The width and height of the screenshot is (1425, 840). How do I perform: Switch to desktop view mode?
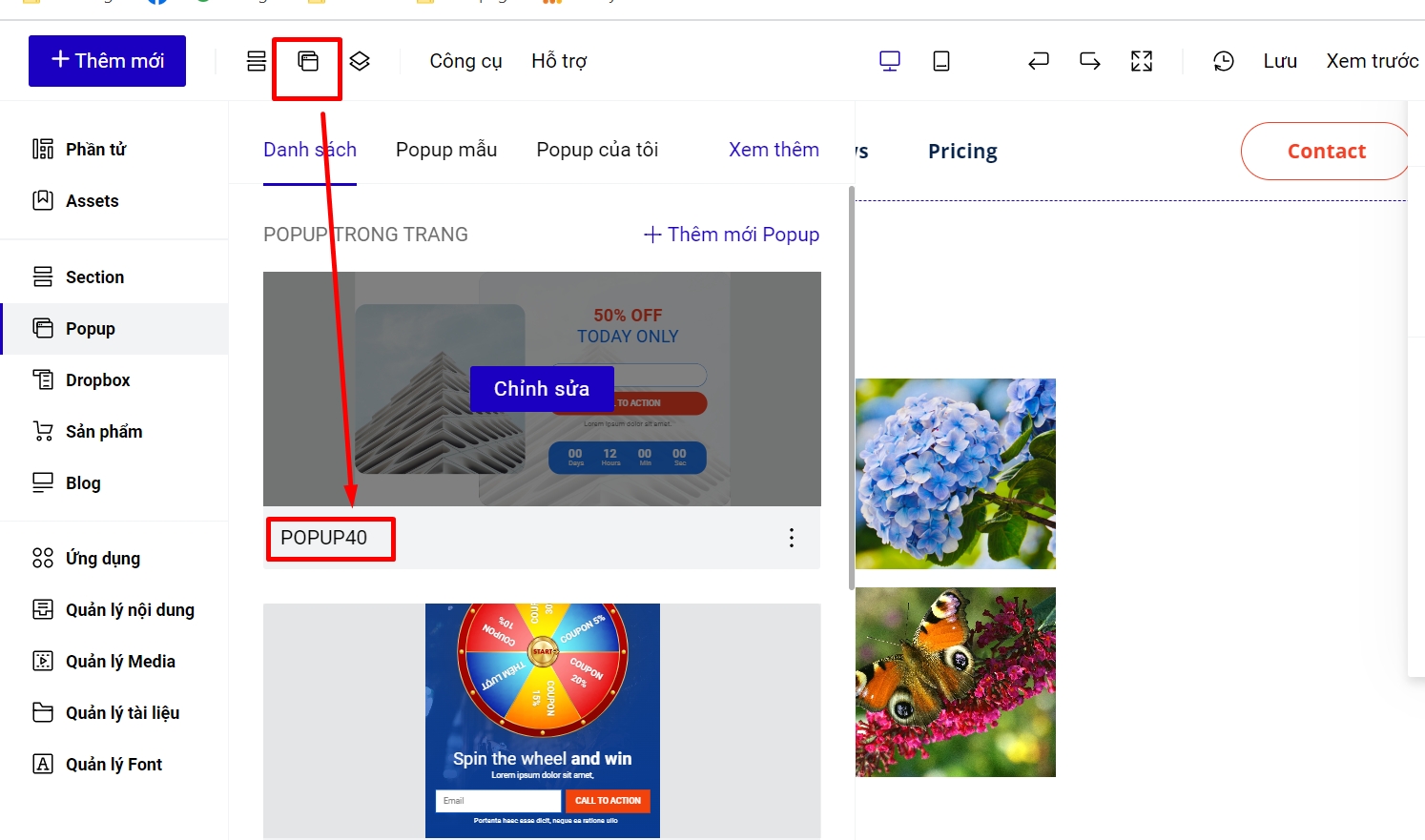coord(889,61)
